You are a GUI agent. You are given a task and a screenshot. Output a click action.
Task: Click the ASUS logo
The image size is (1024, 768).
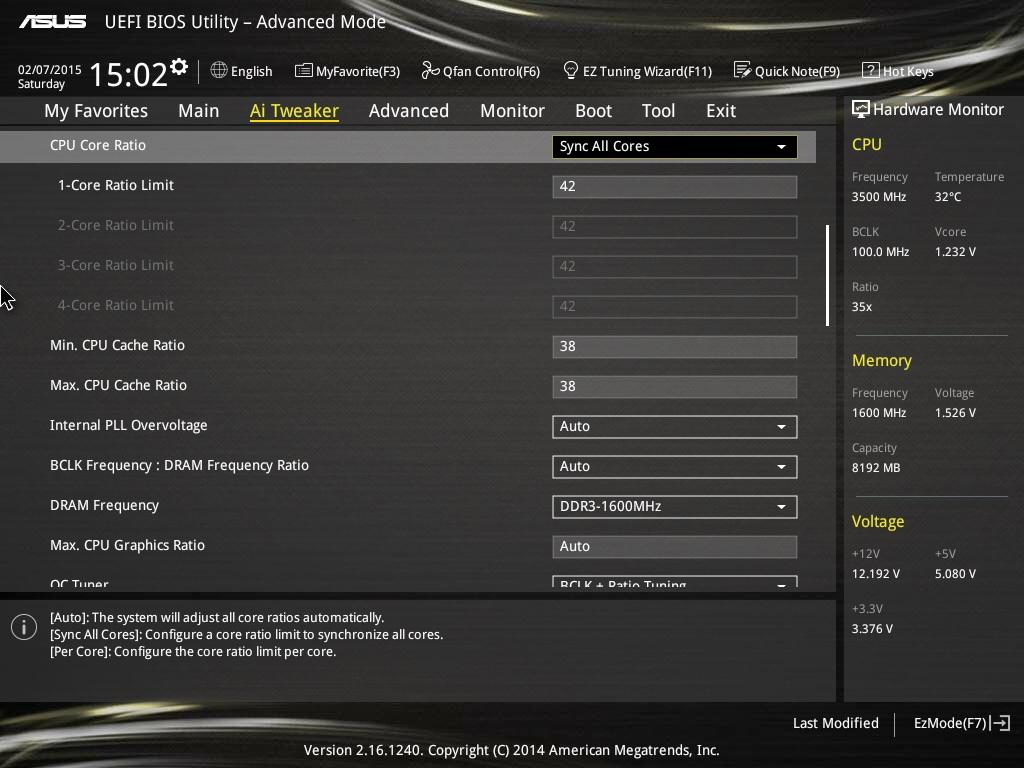click(x=52, y=22)
